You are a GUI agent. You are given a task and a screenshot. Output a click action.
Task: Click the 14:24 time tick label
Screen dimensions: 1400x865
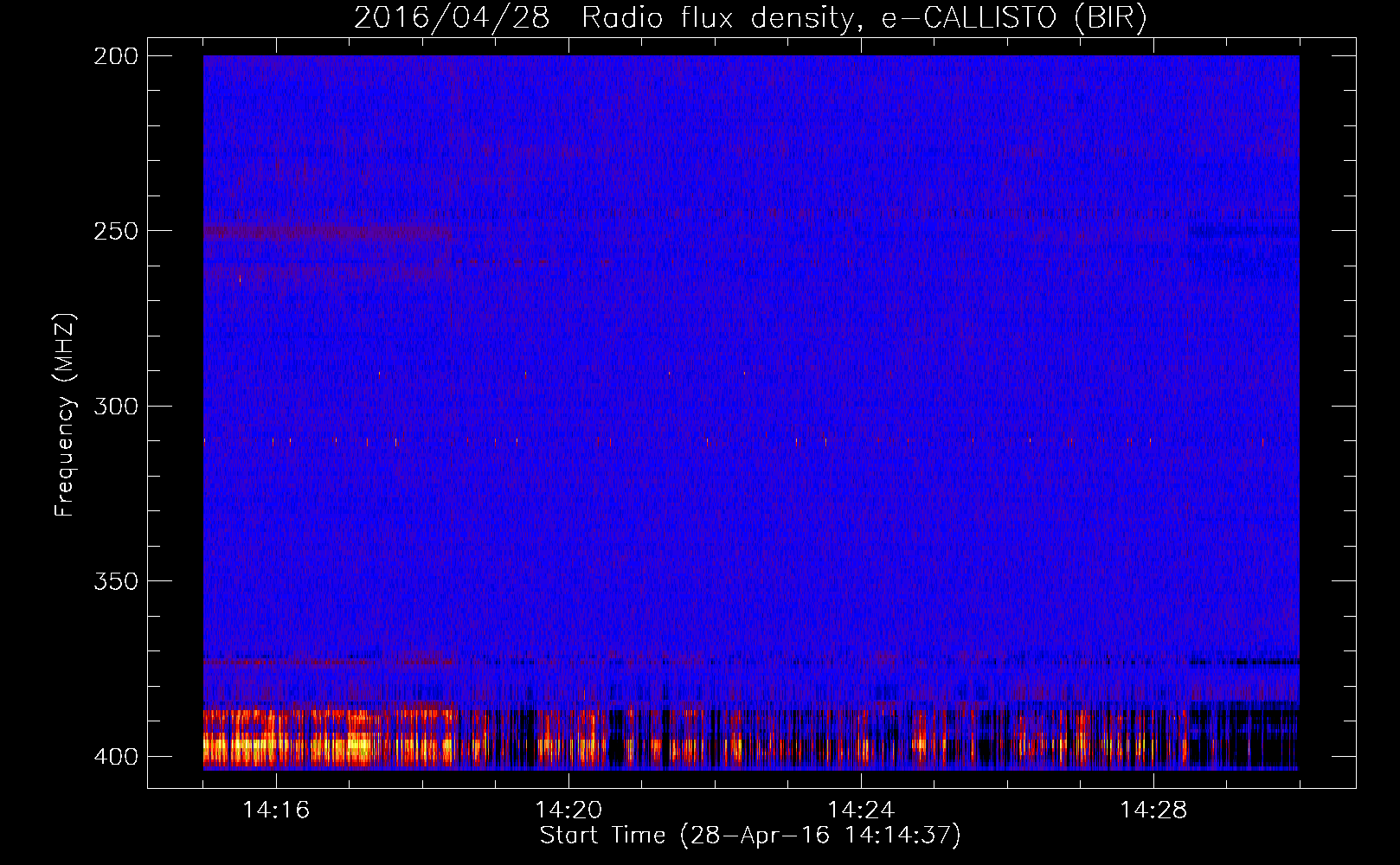[x=861, y=810]
